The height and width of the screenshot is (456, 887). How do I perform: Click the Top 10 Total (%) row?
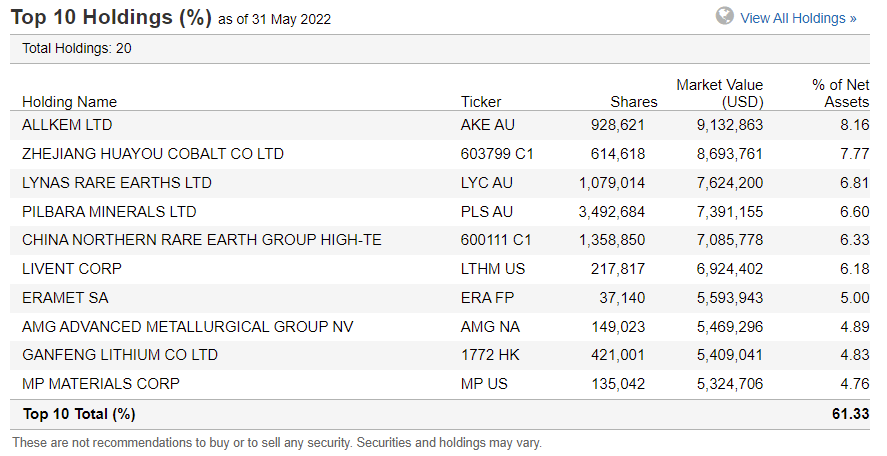coord(79,414)
